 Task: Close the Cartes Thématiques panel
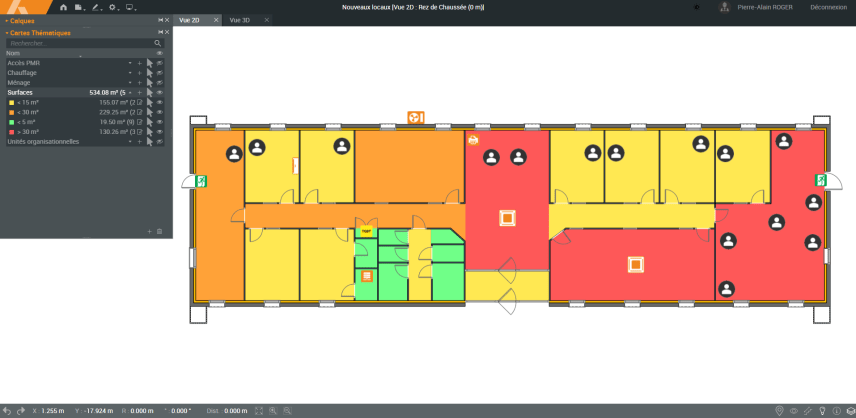(167, 32)
